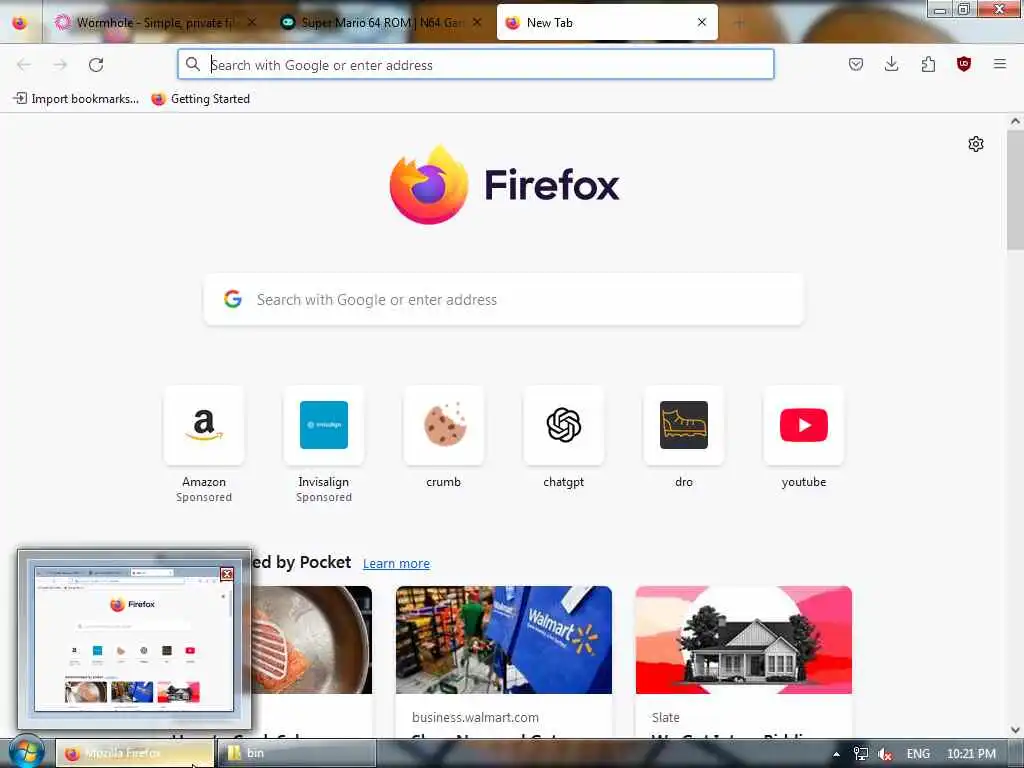Reload the current page
The image size is (1024, 768).
pos(96,65)
